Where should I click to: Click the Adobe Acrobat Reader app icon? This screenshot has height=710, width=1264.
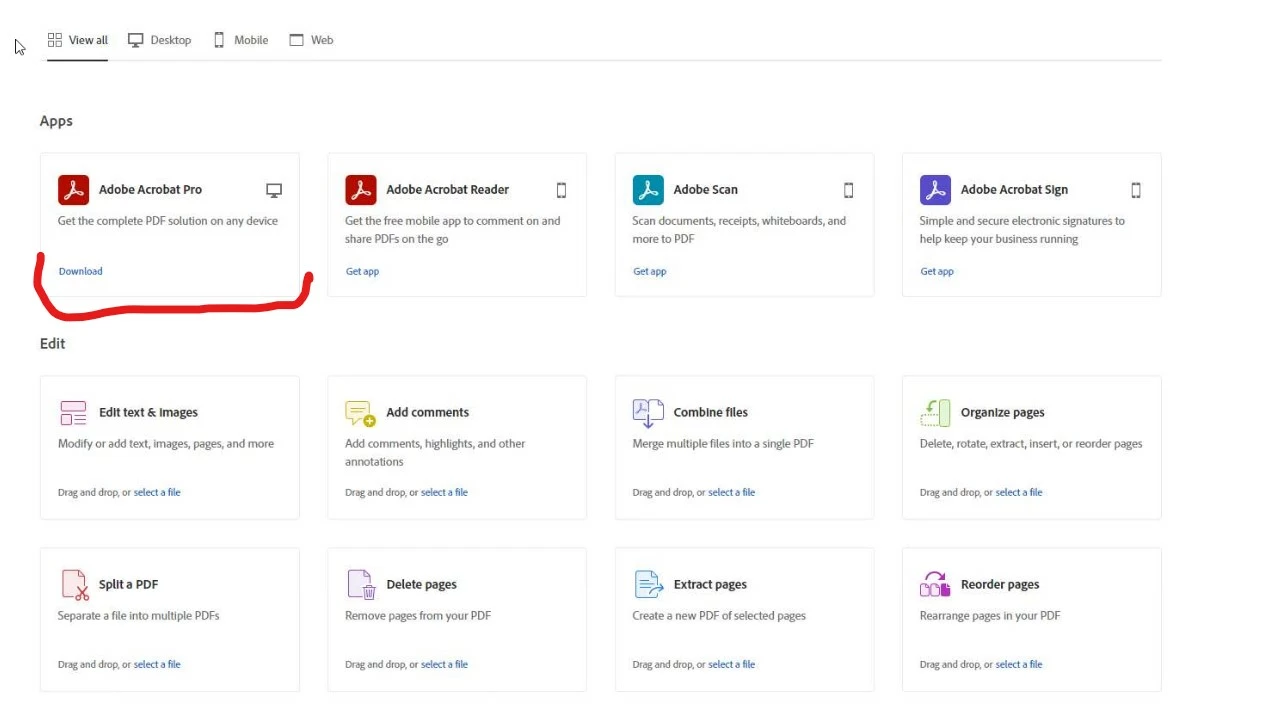[x=361, y=190]
